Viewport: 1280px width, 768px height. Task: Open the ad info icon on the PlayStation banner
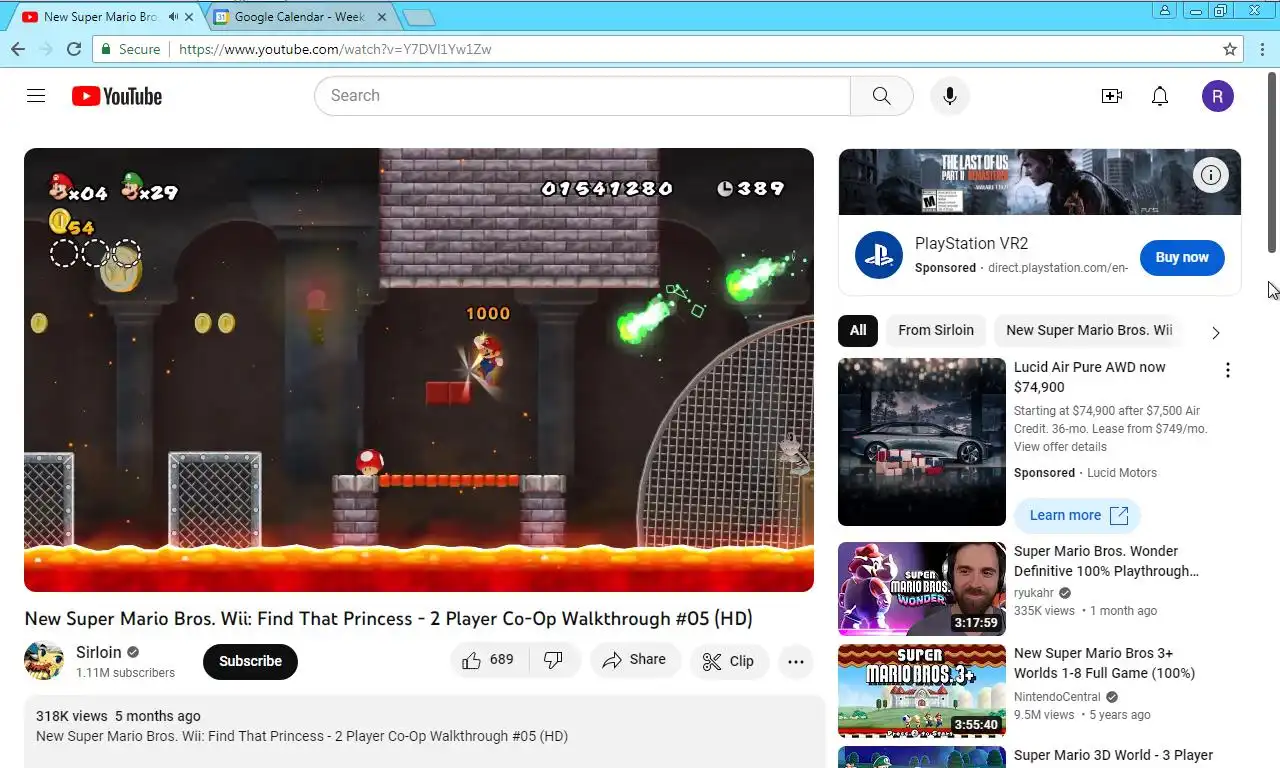point(1211,176)
